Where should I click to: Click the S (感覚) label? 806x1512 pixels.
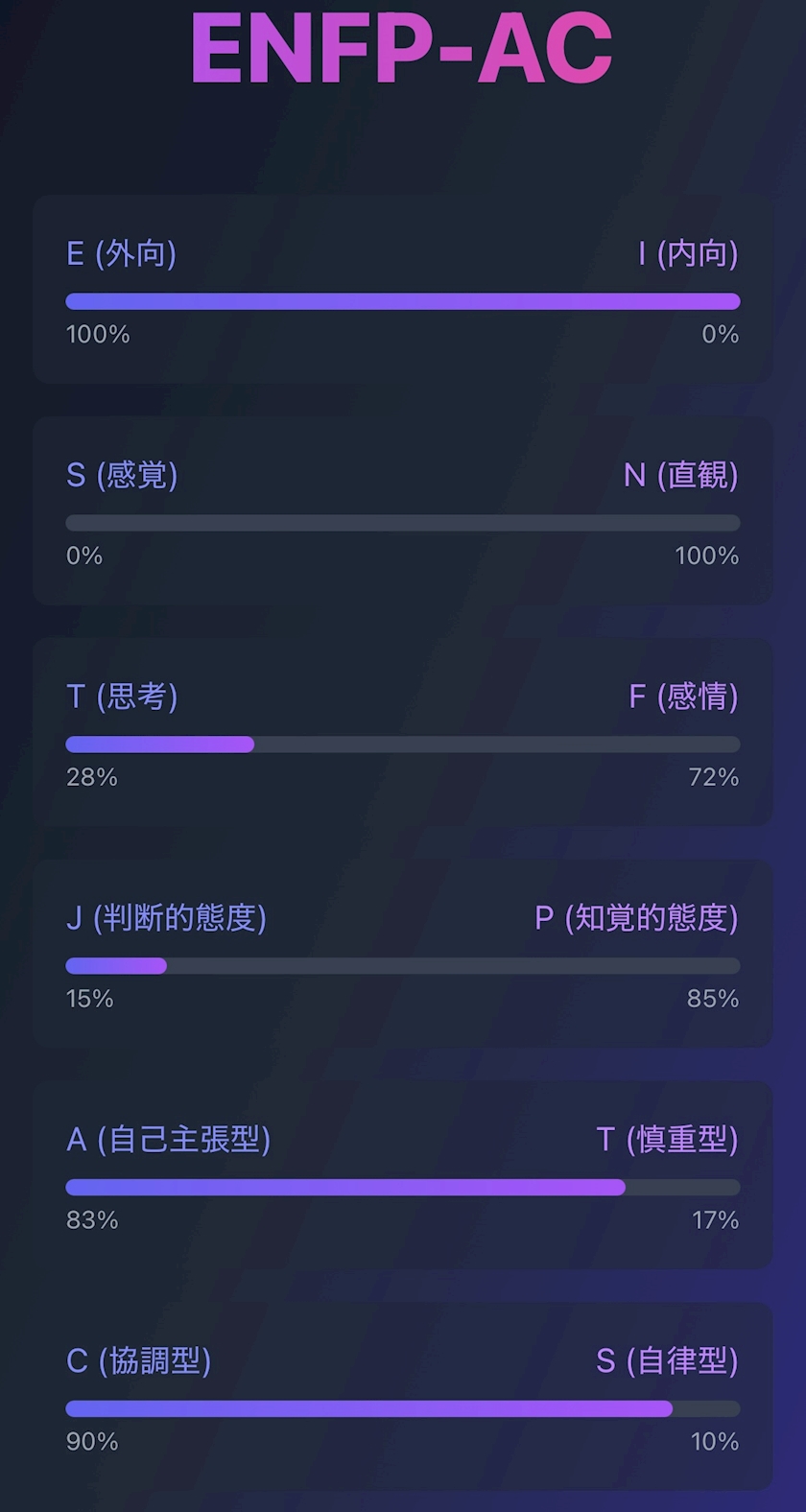(x=122, y=475)
